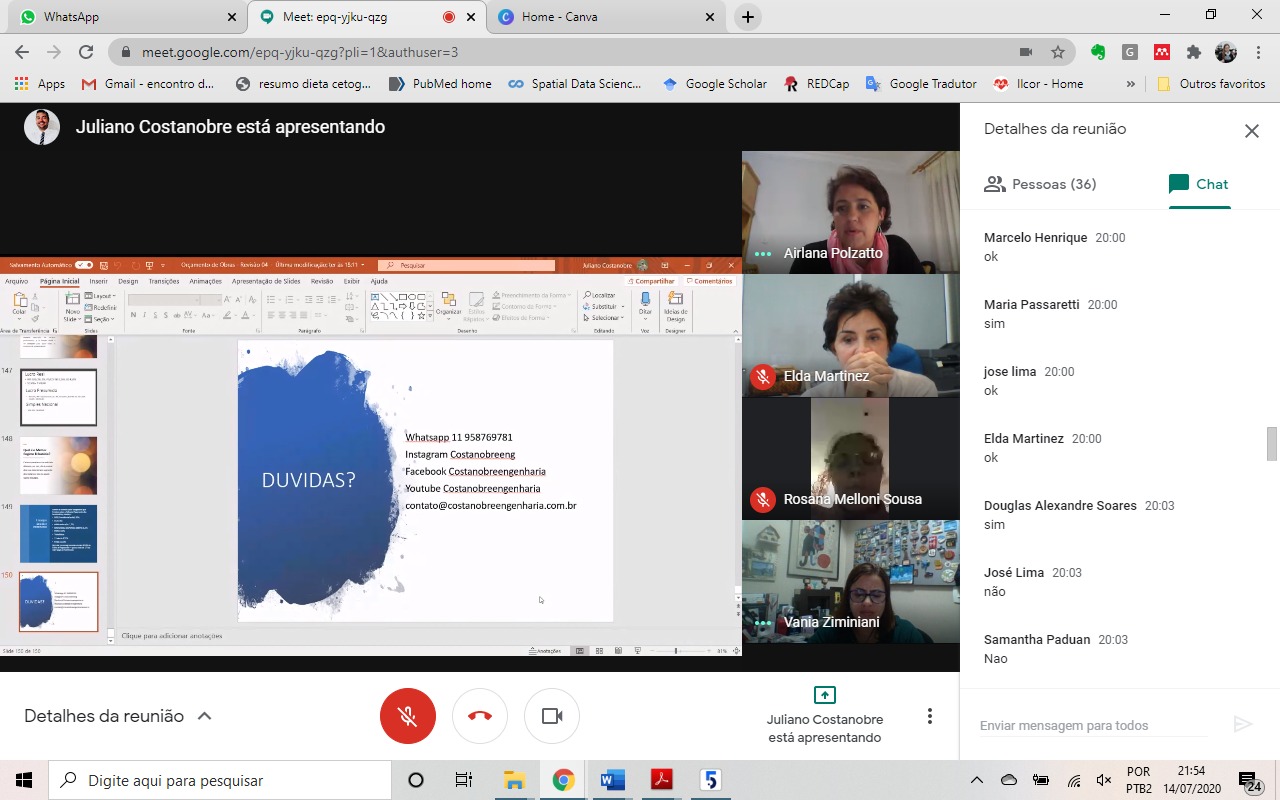The width and height of the screenshot is (1280, 800).
Task: Open the three-dot more options menu in Meet
Action: [930, 716]
